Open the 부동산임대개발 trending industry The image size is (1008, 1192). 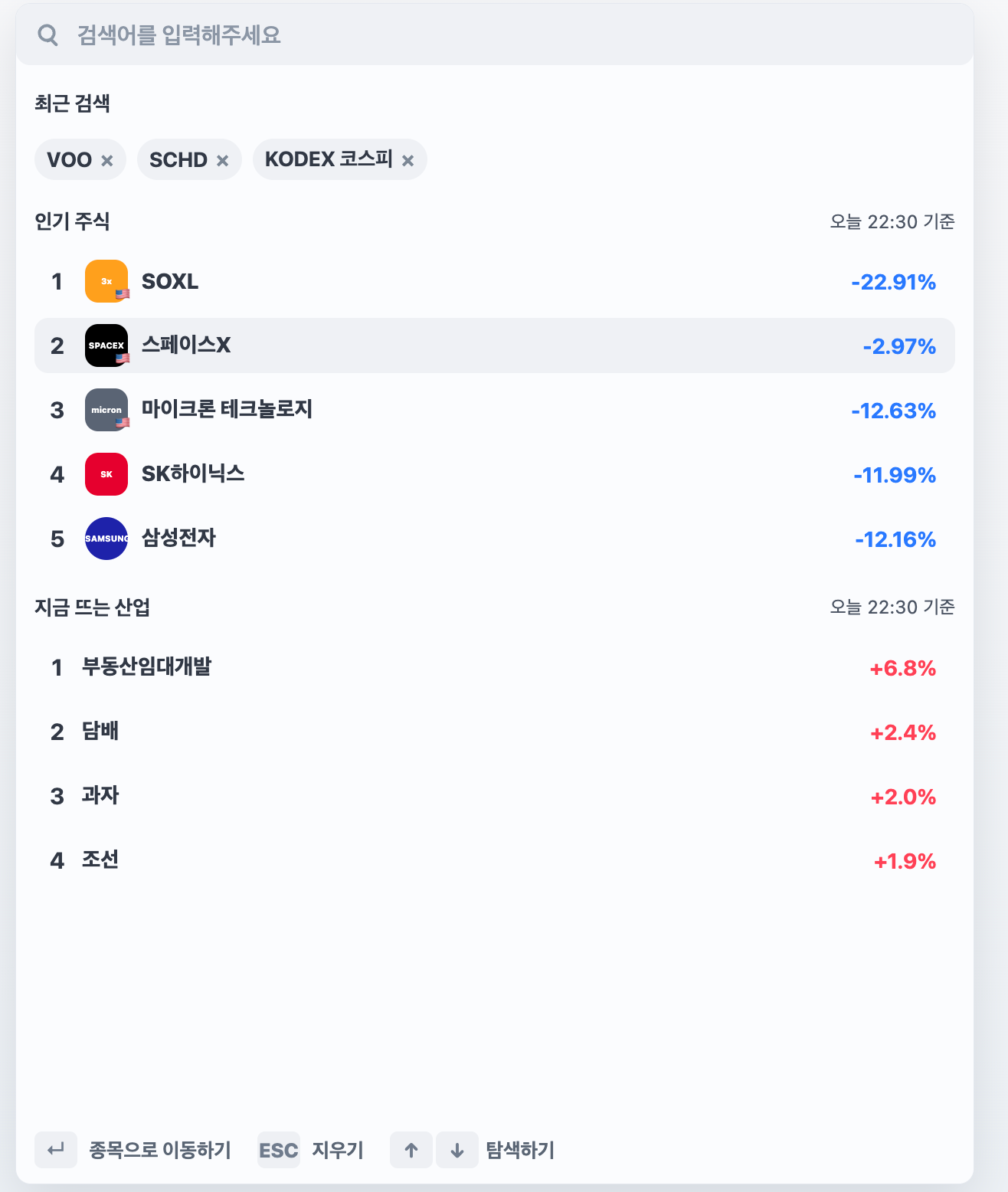[495, 667]
